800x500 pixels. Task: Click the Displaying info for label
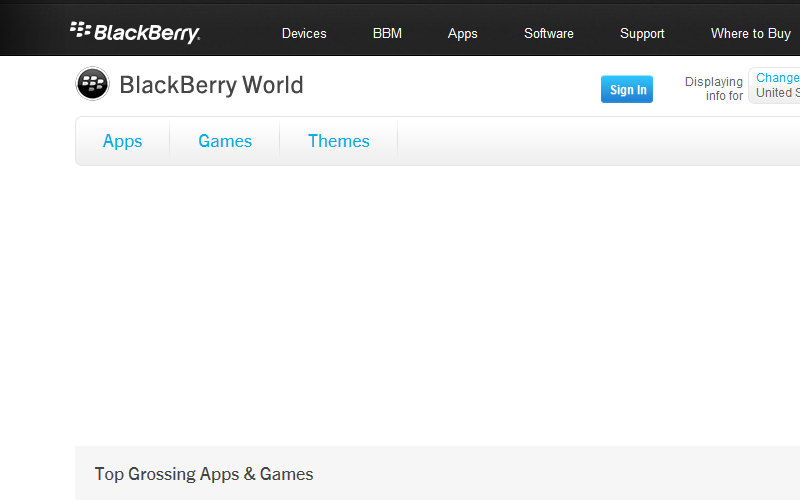click(x=714, y=89)
